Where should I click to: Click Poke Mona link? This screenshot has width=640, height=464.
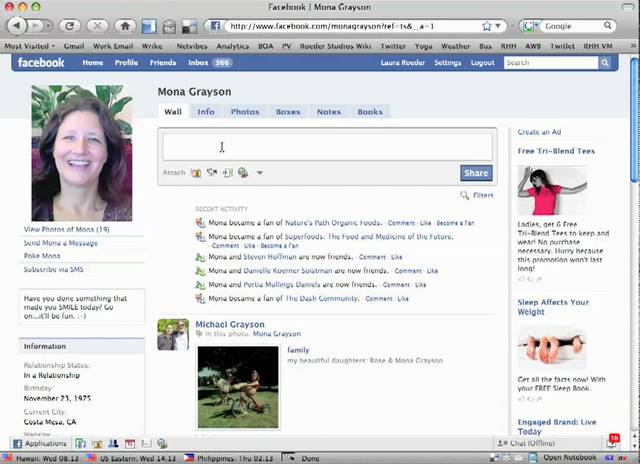coord(42,256)
